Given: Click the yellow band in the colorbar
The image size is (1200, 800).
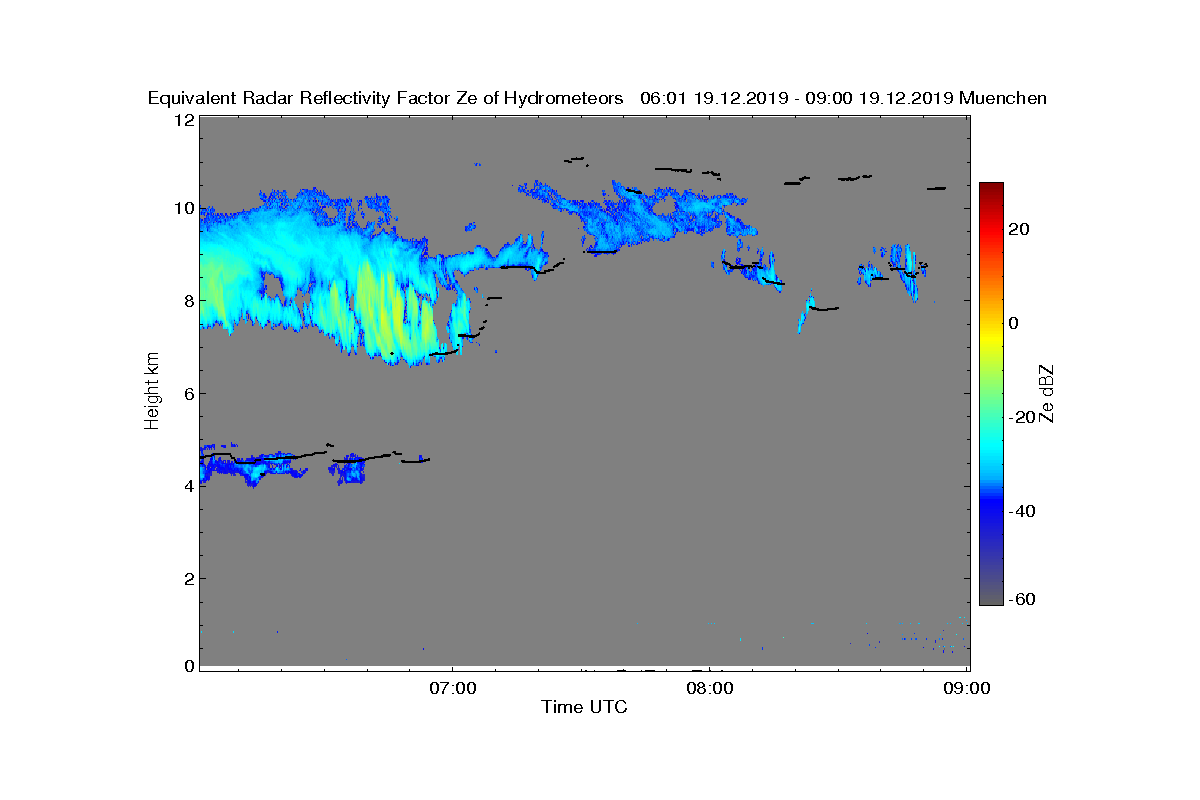Looking at the screenshot, I should pos(991,338).
